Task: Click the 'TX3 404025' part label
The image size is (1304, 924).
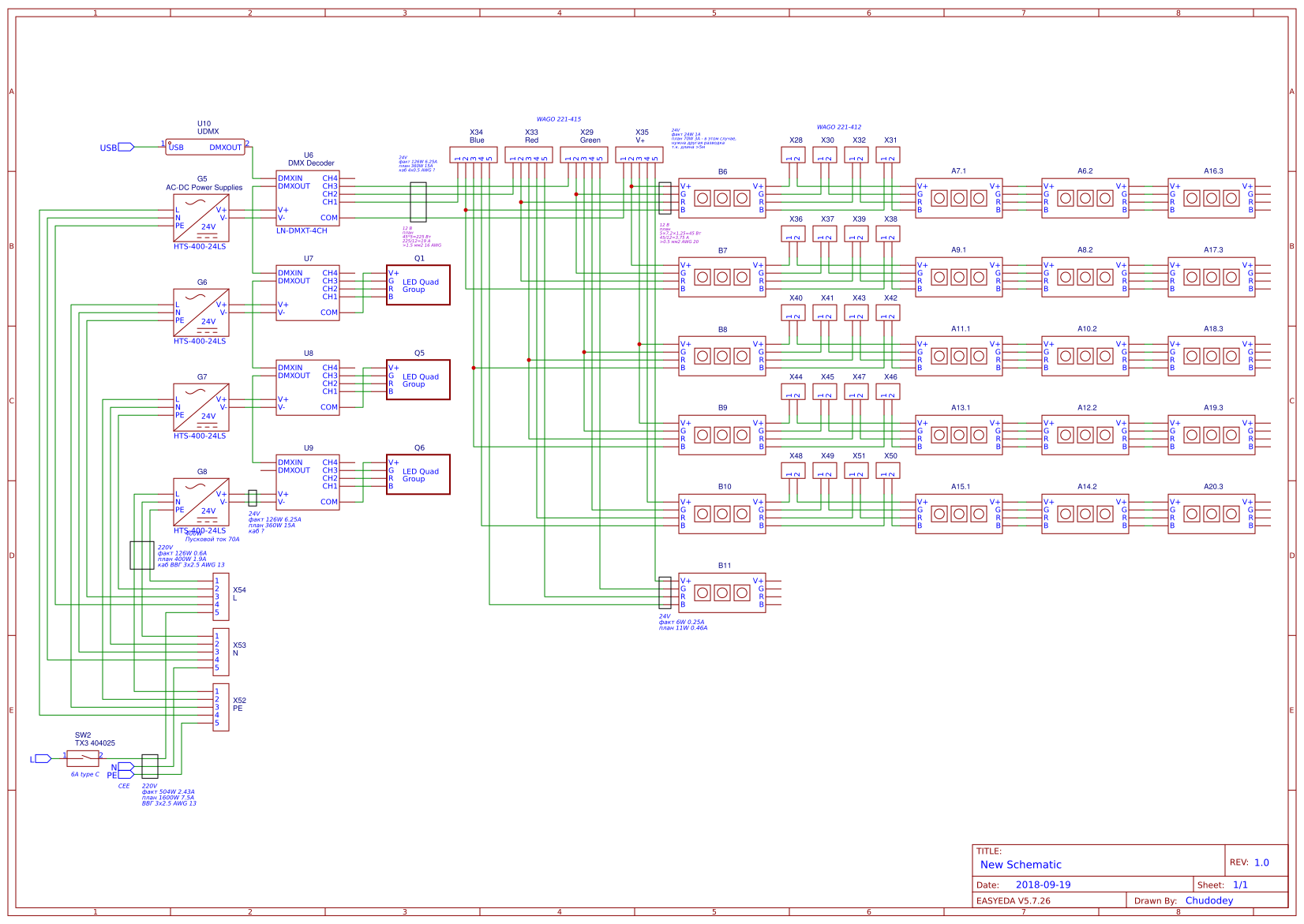Action: [95, 743]
